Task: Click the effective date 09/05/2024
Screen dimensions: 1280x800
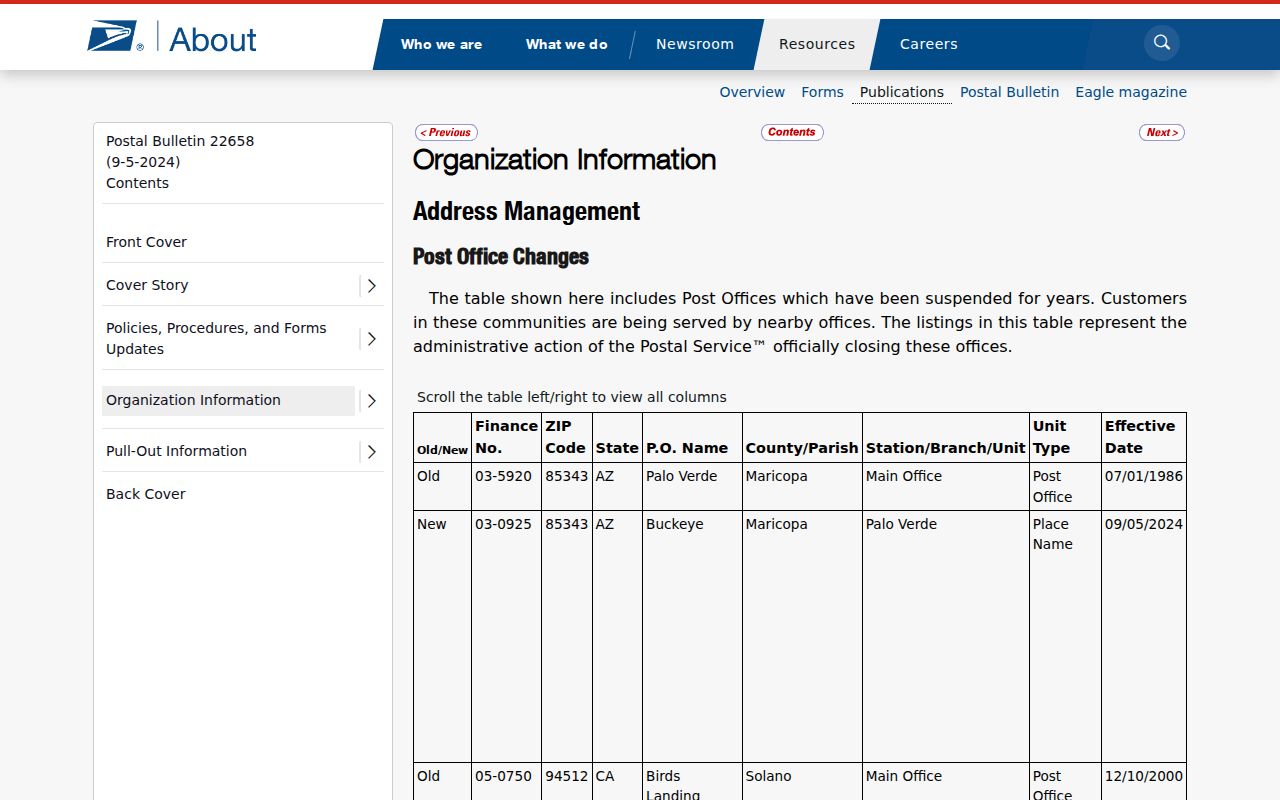Action: (1144, 524)
